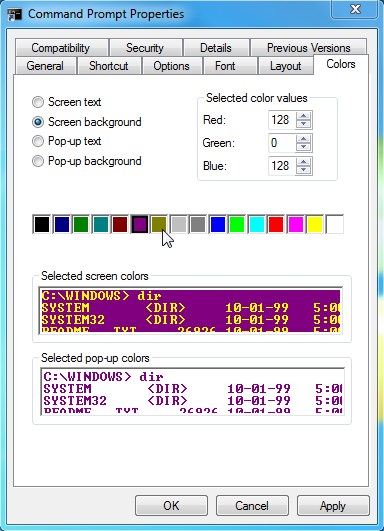The height and width of the screenshot is (531, 384).
Task: Click the Colors tab
Action: coord(341,64)
